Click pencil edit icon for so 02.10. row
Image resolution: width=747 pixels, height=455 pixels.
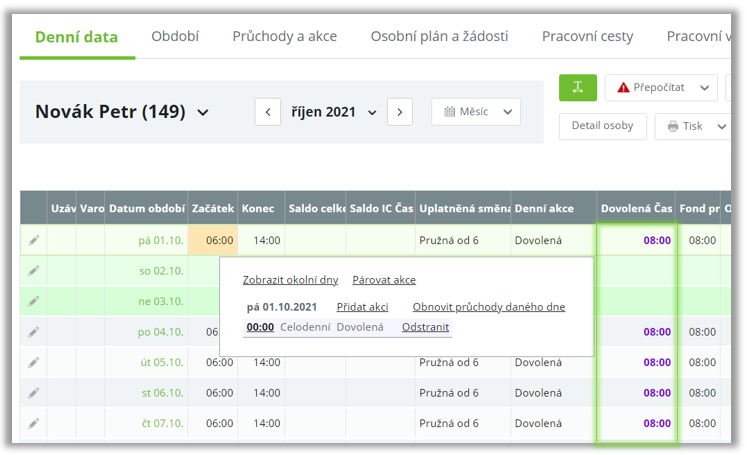point(34,270)
